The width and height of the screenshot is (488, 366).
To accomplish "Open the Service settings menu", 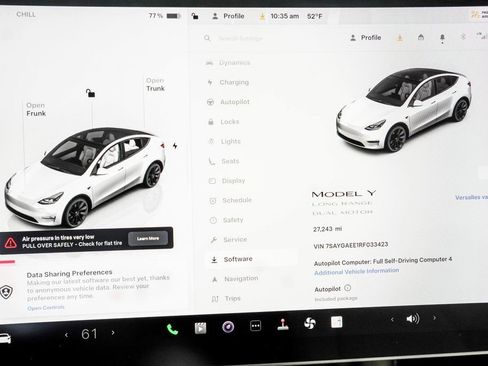I will 229,240.
